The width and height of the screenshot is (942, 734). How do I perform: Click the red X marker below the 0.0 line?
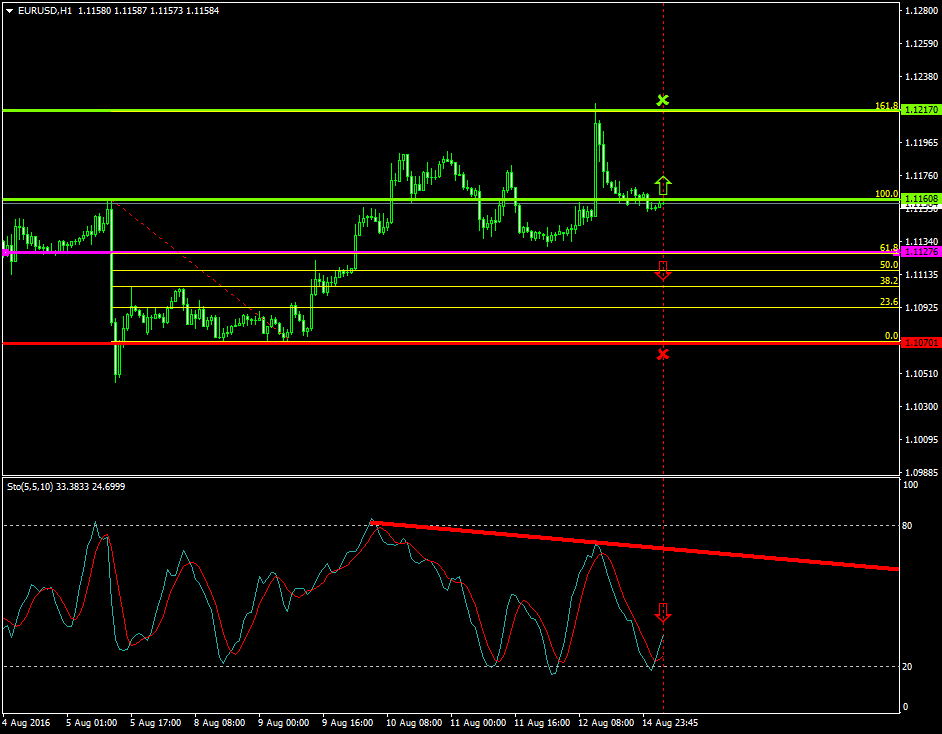click(x=662, y=354)
